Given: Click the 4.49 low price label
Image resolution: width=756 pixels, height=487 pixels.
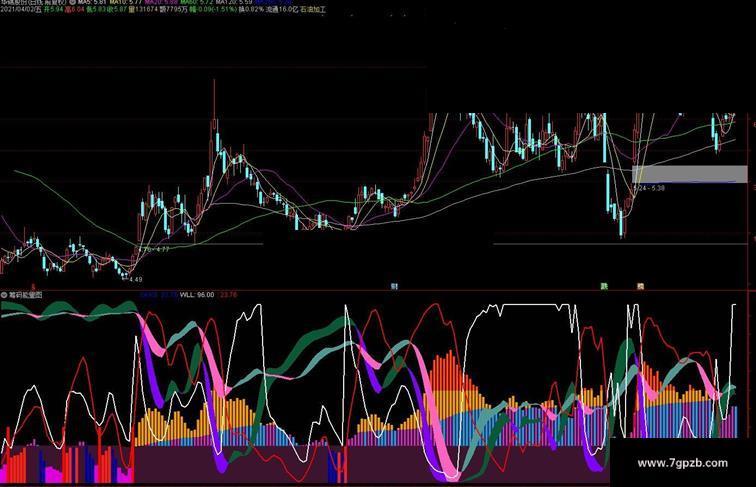Looking at the screenshot, I should tap(135, 279).
